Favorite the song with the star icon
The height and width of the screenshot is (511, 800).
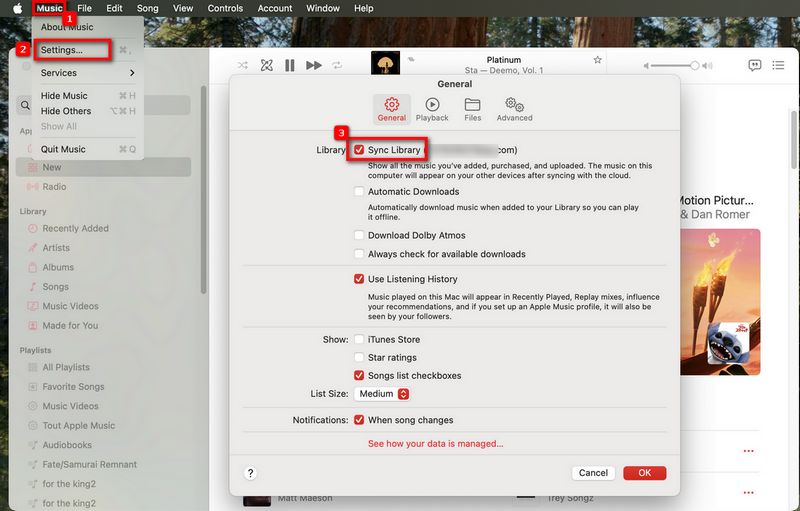coord(597,60)
